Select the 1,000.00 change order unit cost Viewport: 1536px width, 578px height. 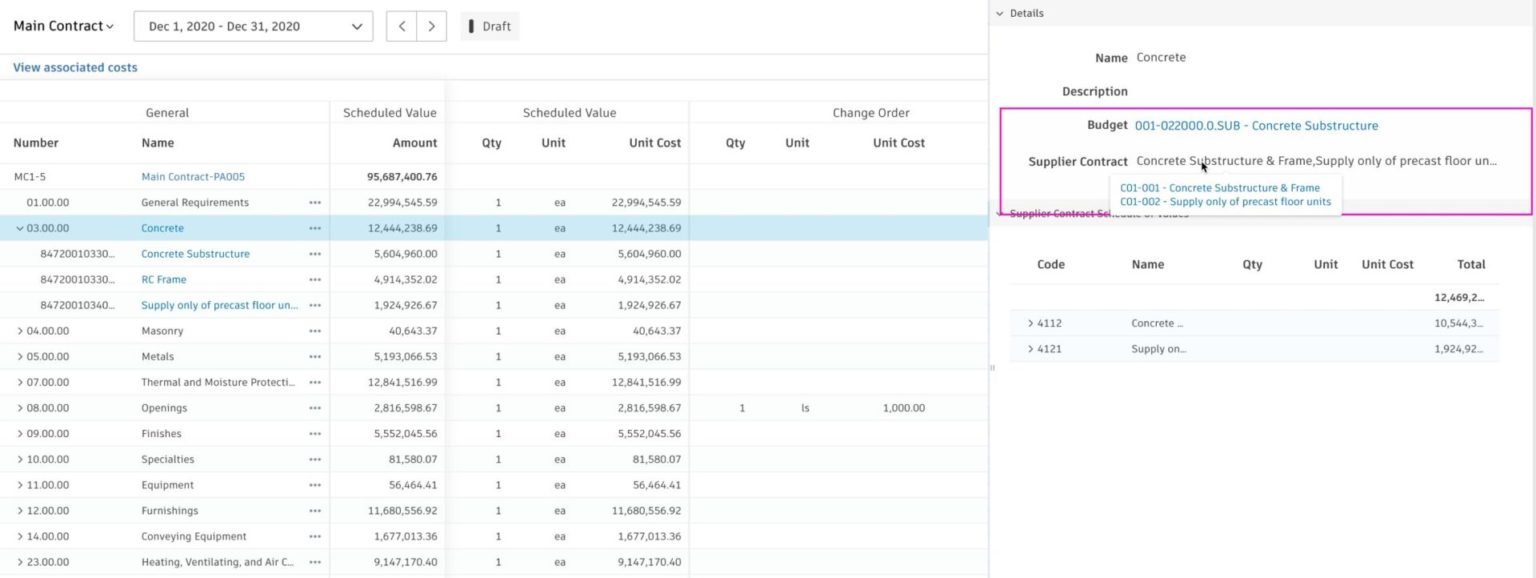pyautogui.click(x=904, y=408)
